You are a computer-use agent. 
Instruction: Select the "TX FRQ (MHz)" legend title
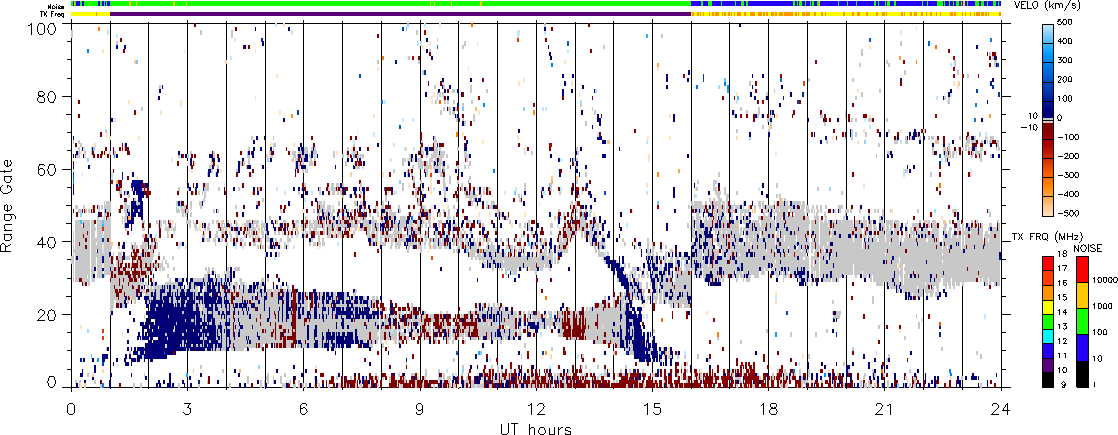pos(1048,237)
